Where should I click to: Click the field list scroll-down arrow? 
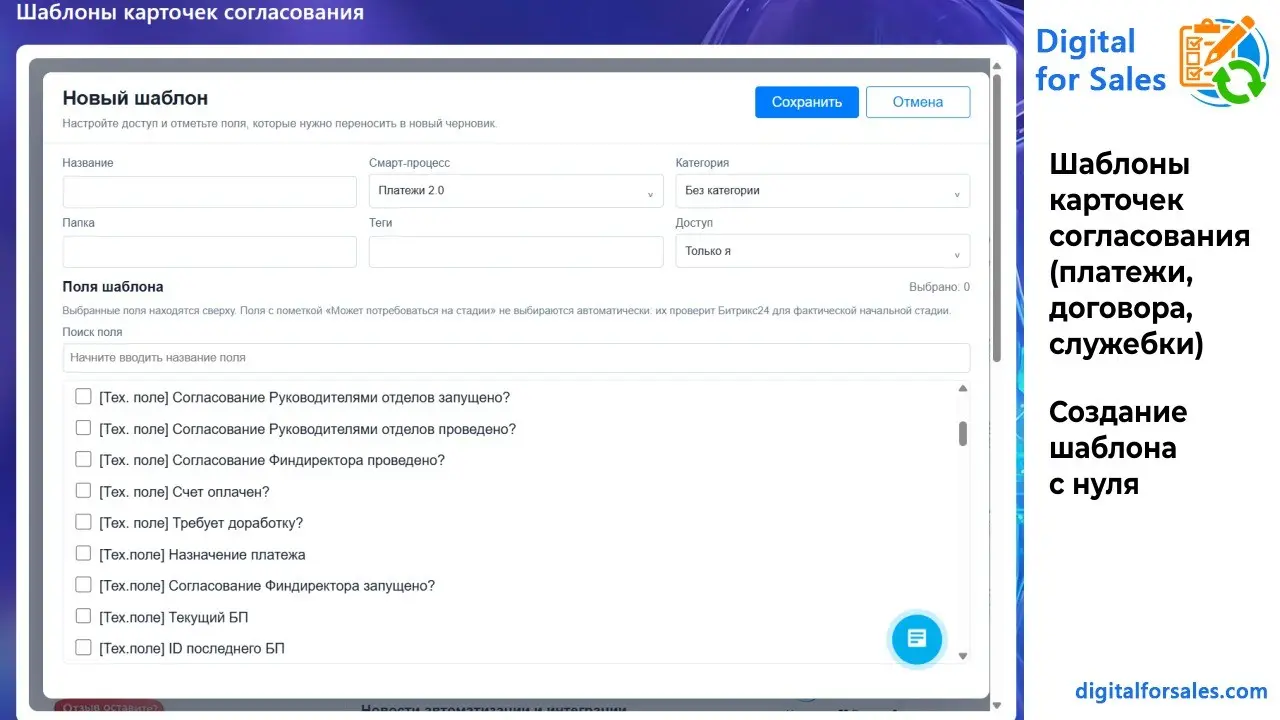(x=963, y=656)
